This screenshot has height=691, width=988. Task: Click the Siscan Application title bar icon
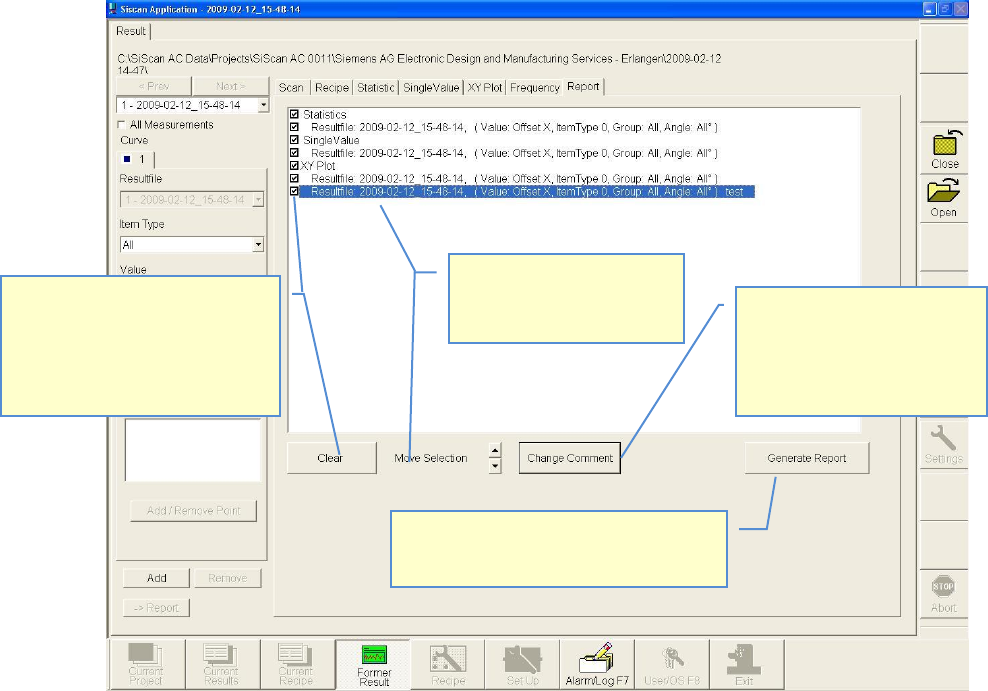tap(113, 9)
